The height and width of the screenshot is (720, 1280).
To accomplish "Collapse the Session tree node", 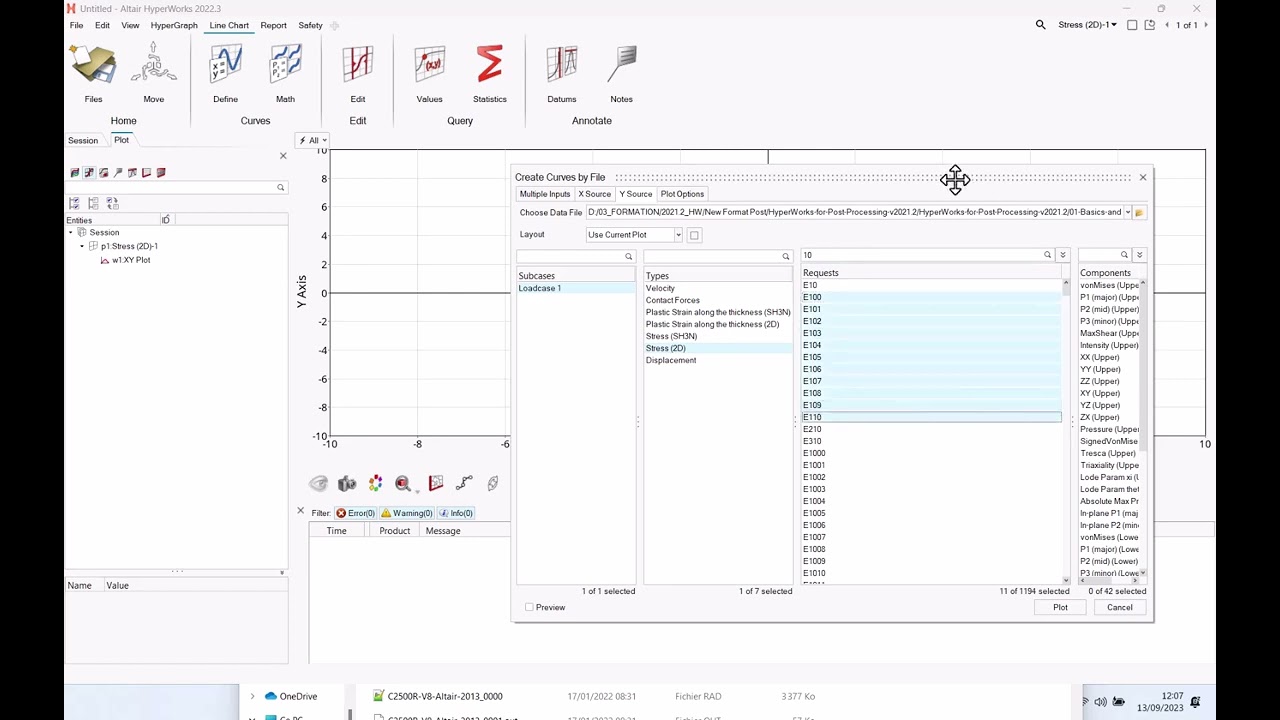I will [x=71, y=232].
